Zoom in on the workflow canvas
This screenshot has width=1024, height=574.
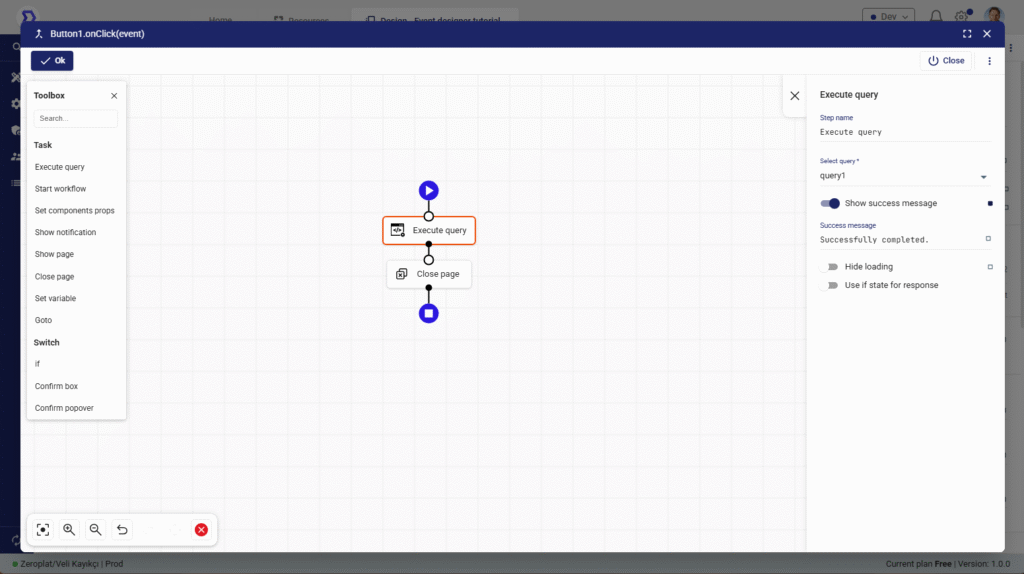(69, 530)
